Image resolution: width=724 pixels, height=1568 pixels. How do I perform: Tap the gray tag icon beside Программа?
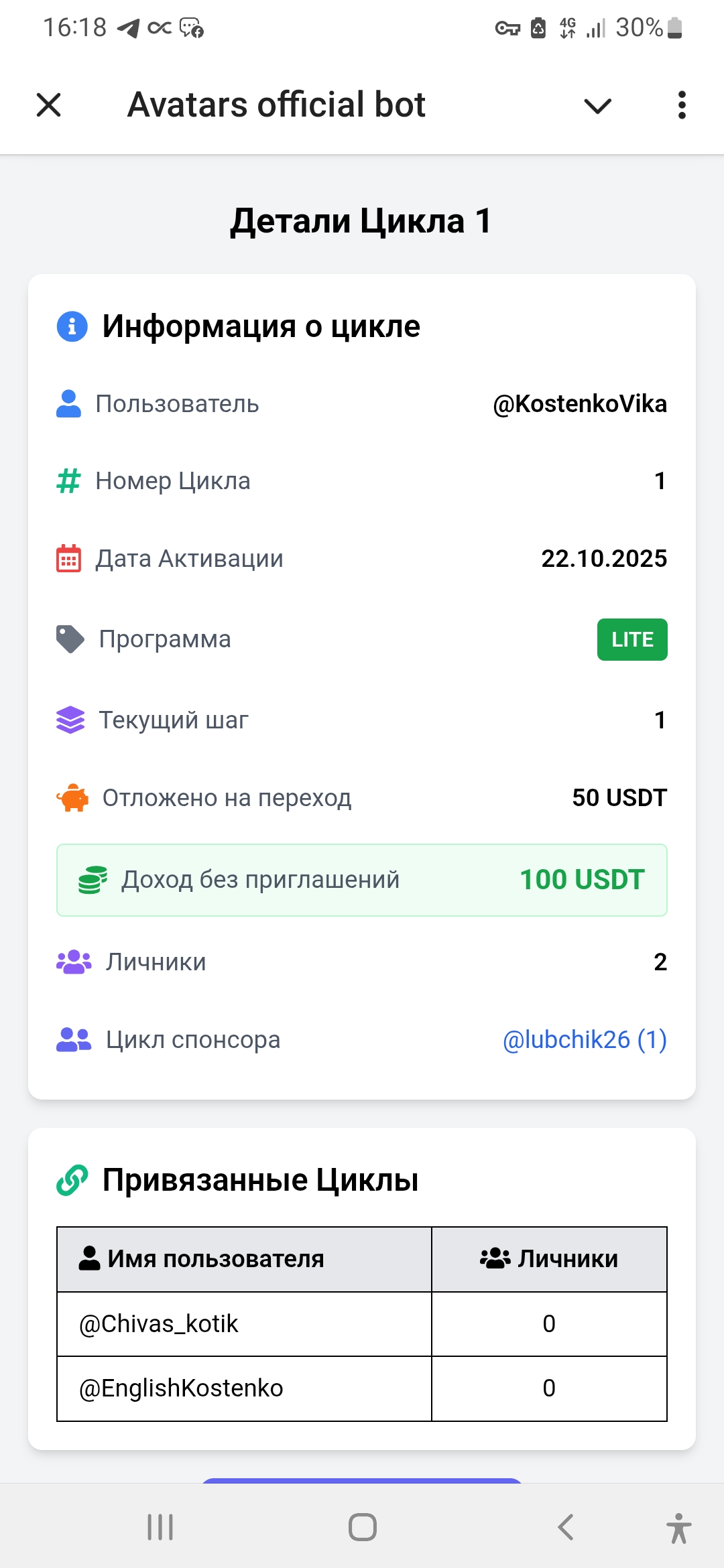coord(70,639)
